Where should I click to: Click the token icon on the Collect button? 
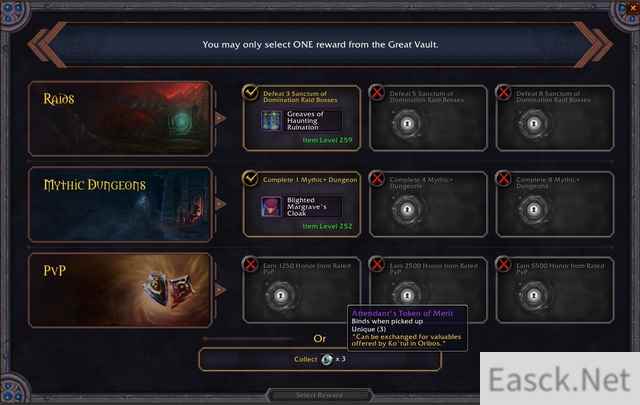click(327, 360)
